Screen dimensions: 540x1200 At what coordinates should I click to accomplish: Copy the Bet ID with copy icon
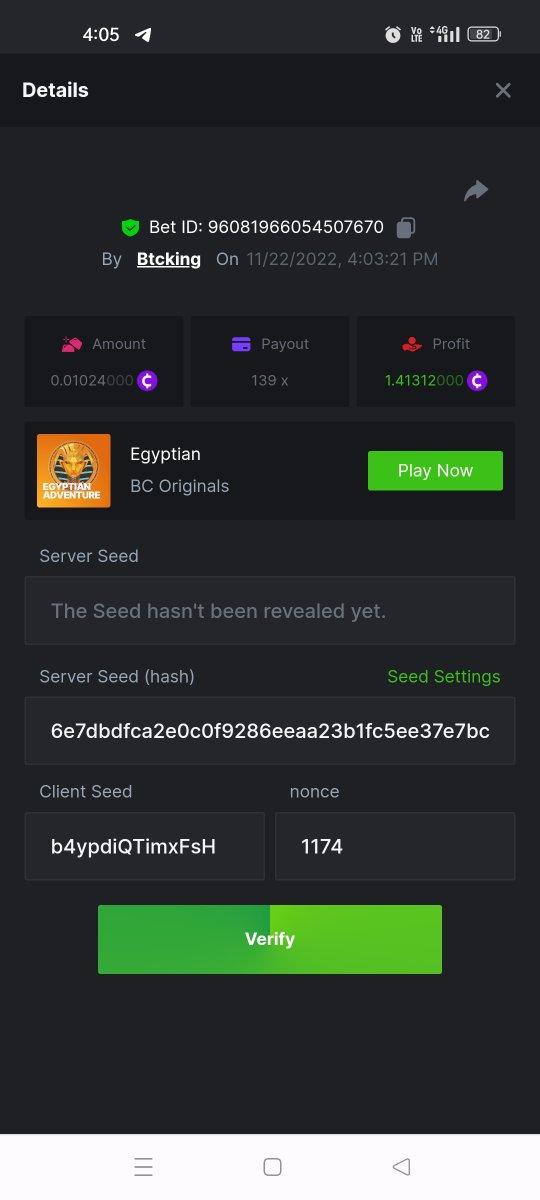405,228
